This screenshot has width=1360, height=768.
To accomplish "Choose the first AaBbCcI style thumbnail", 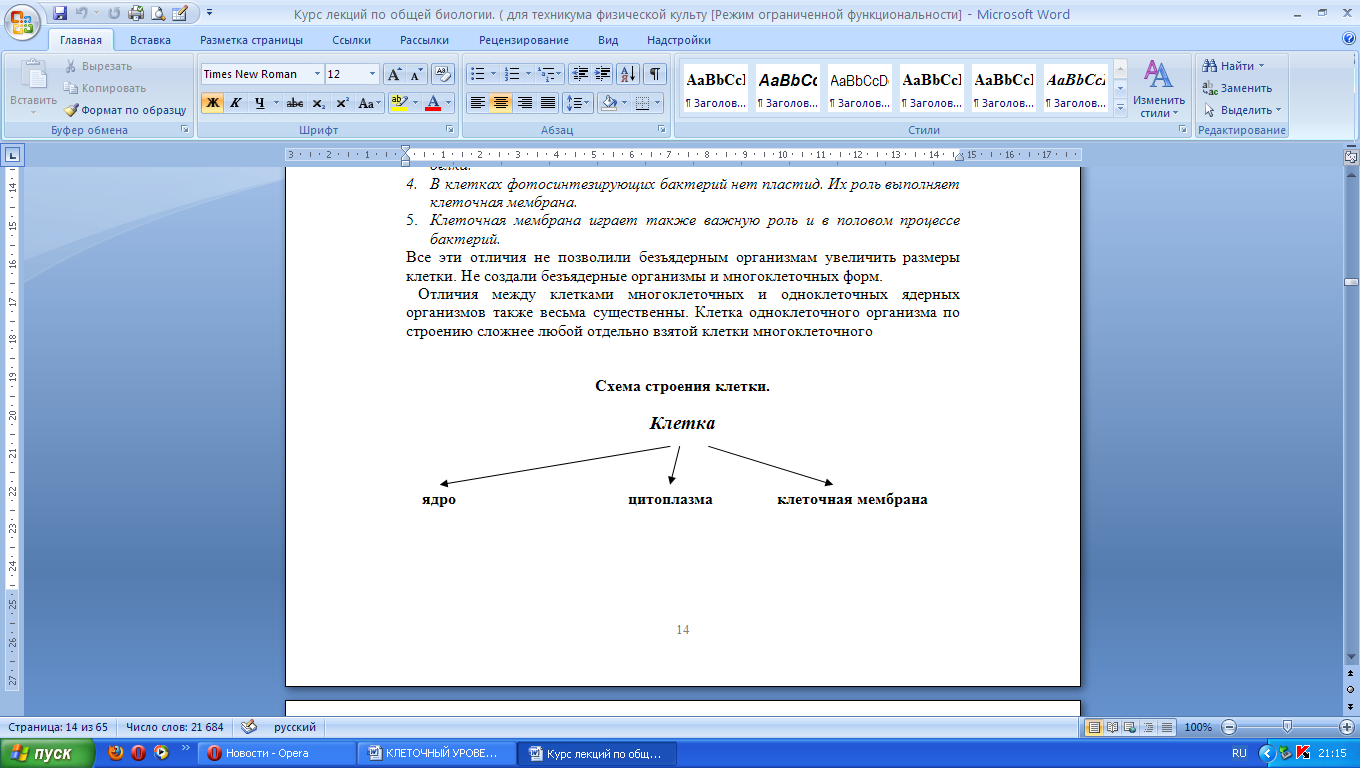I will tap(715, 88).
